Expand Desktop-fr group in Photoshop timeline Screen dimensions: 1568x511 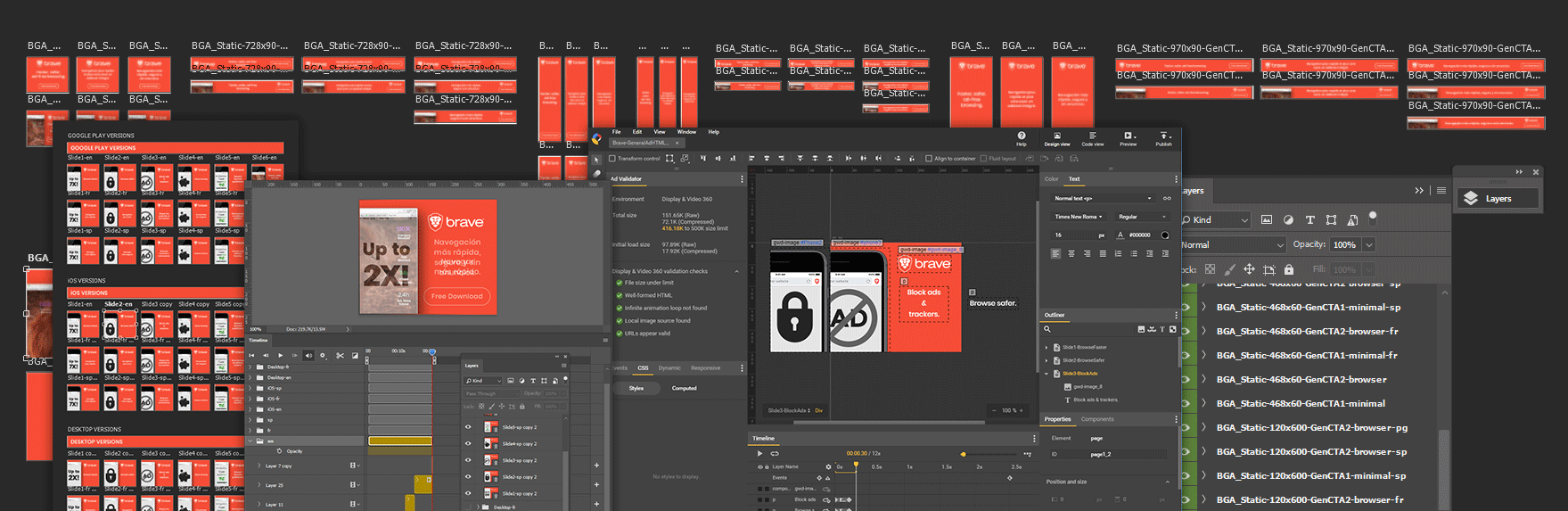(x=249, y=367)
